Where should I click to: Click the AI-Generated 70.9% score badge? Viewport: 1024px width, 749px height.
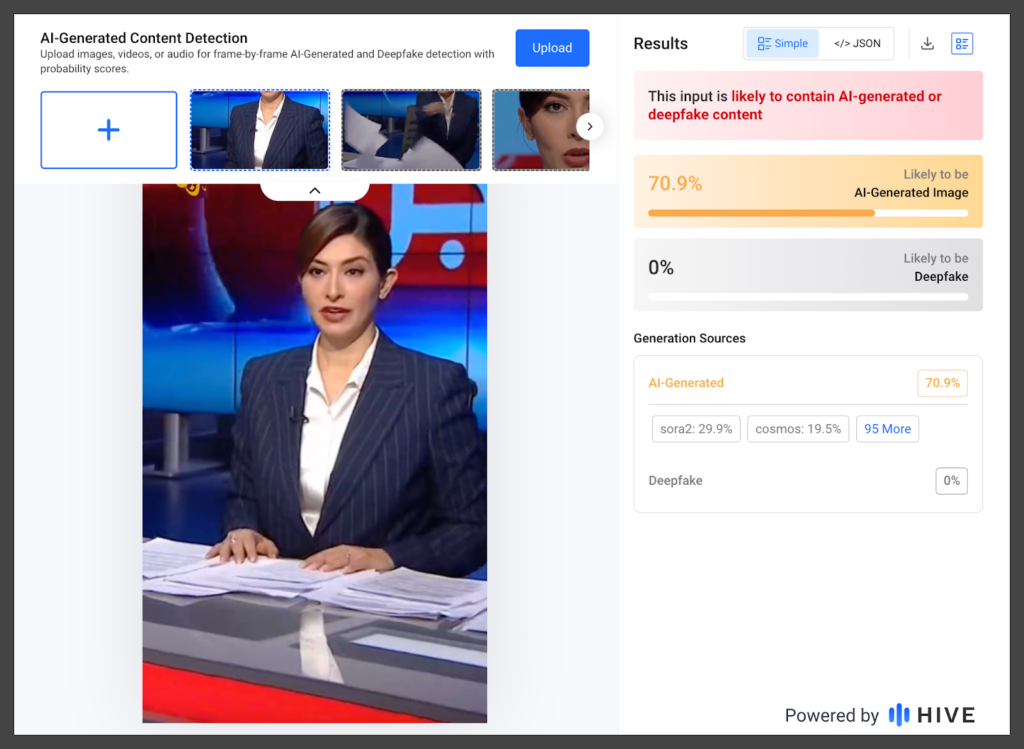click(942, 383)
